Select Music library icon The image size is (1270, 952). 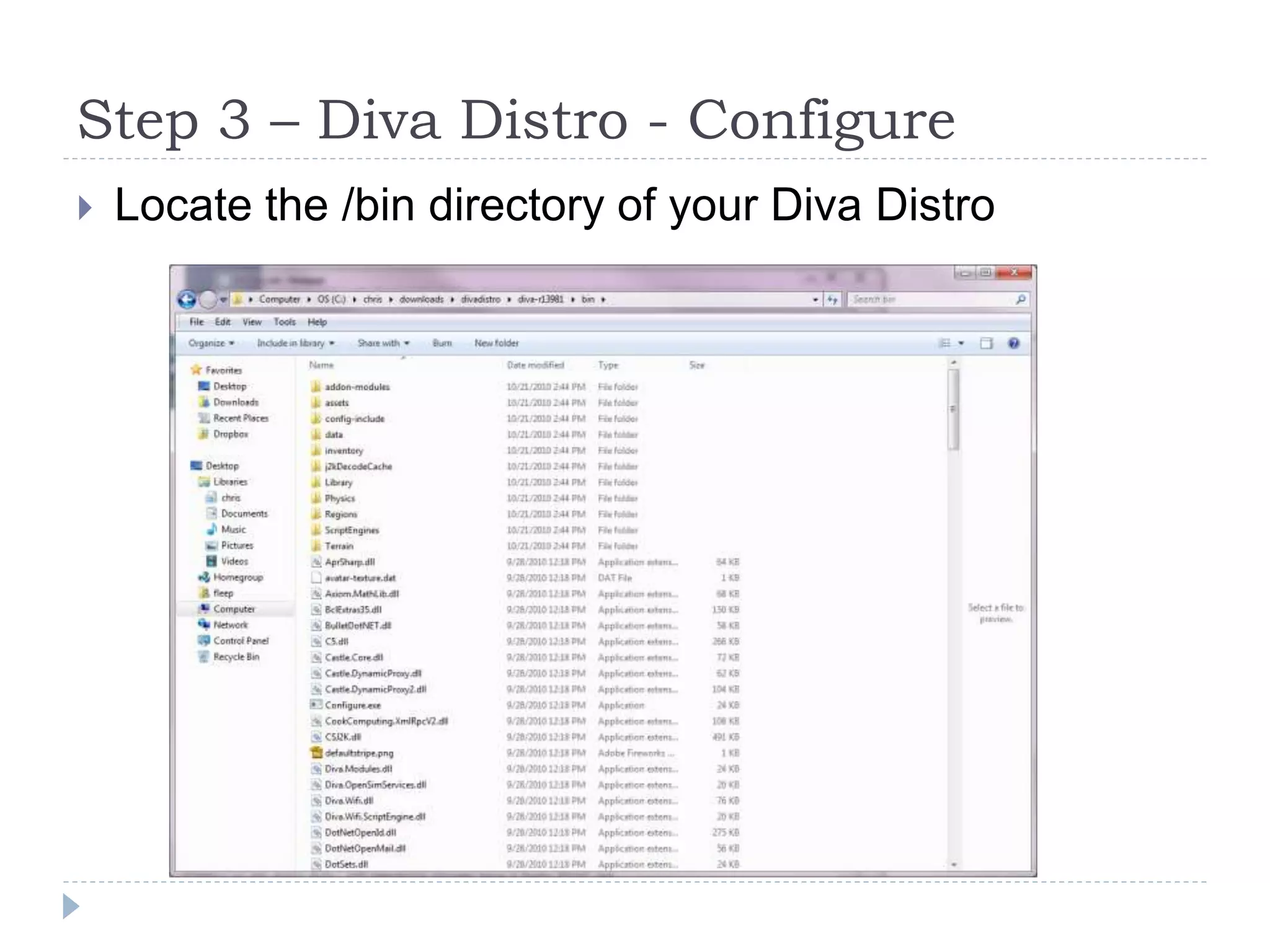tap(211, 529)
